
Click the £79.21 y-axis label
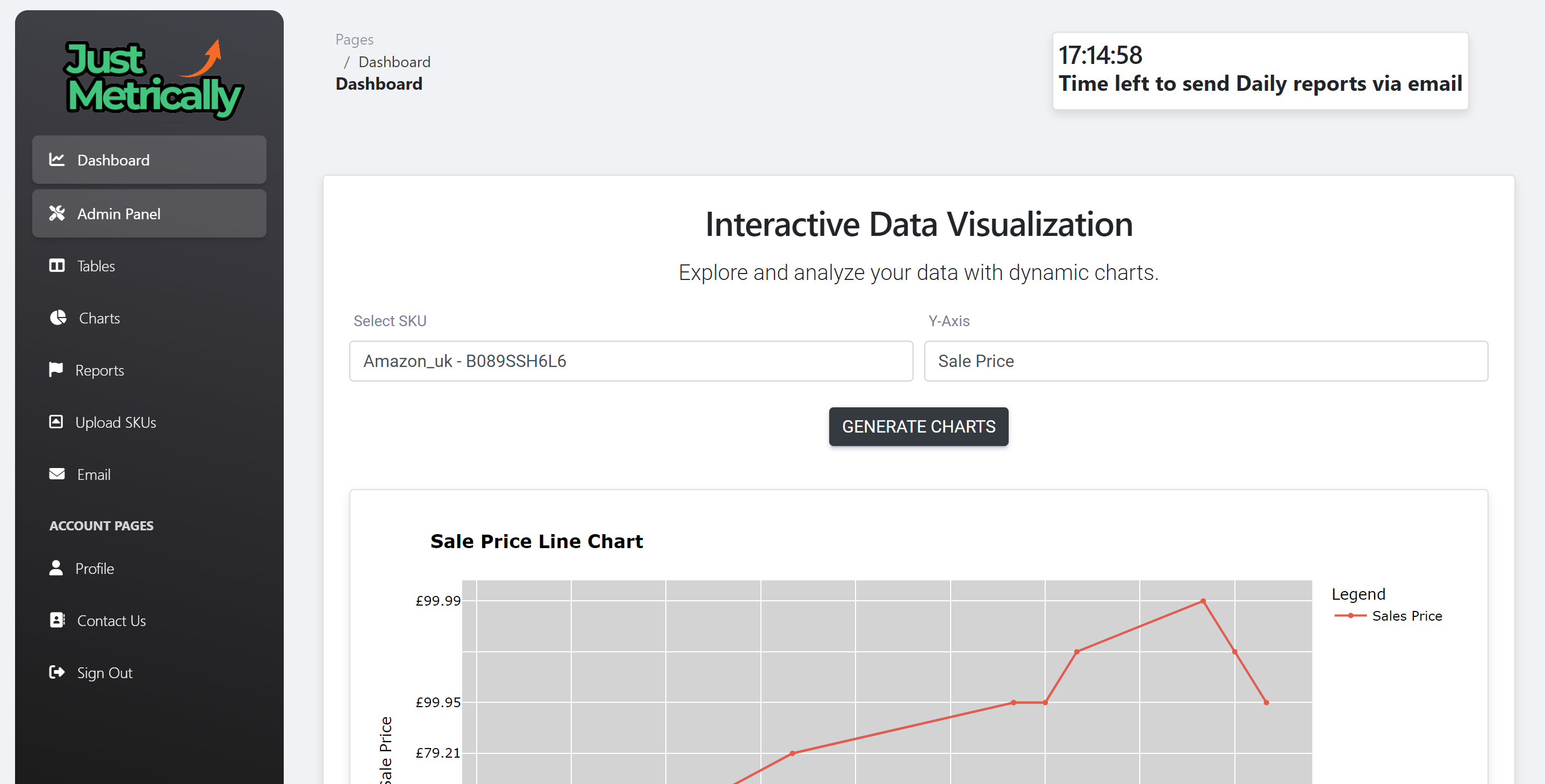pyautogui.click(x=438, y=752)
